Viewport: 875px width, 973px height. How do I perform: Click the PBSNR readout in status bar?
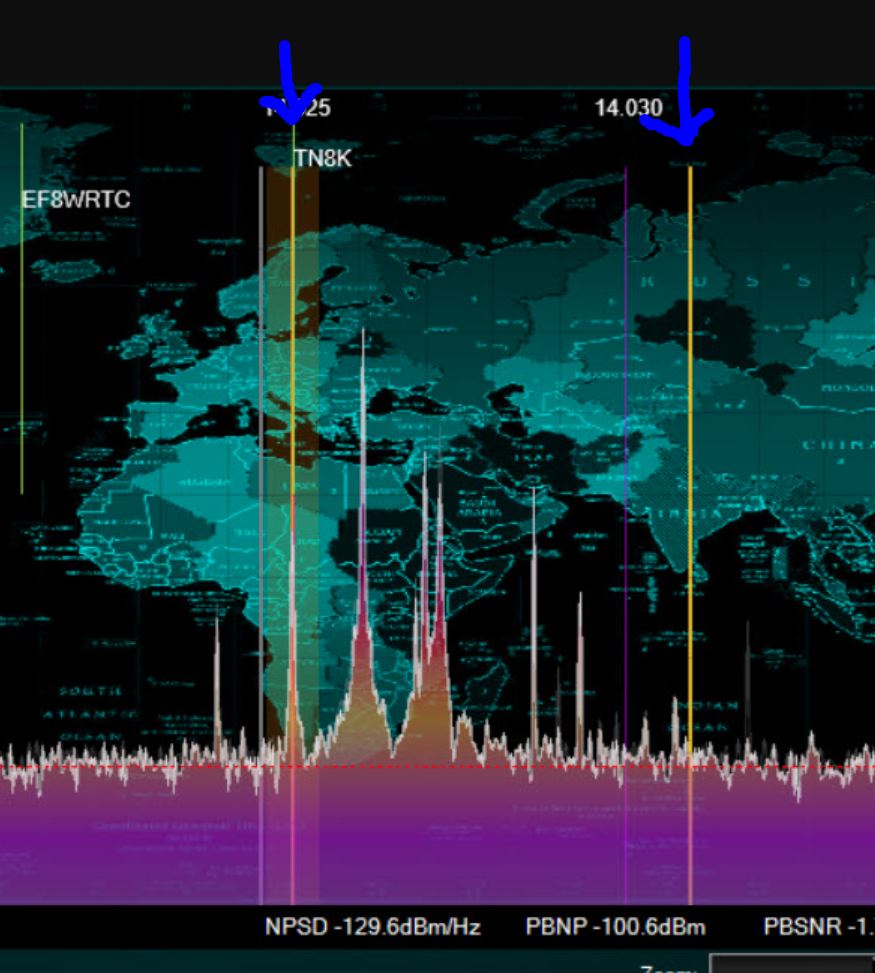point(815,927)
